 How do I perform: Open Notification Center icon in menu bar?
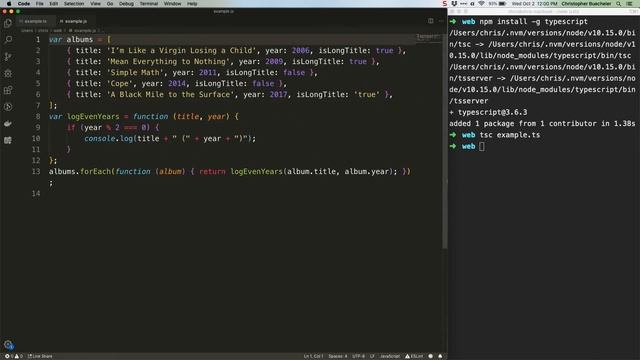click(630, 4)
